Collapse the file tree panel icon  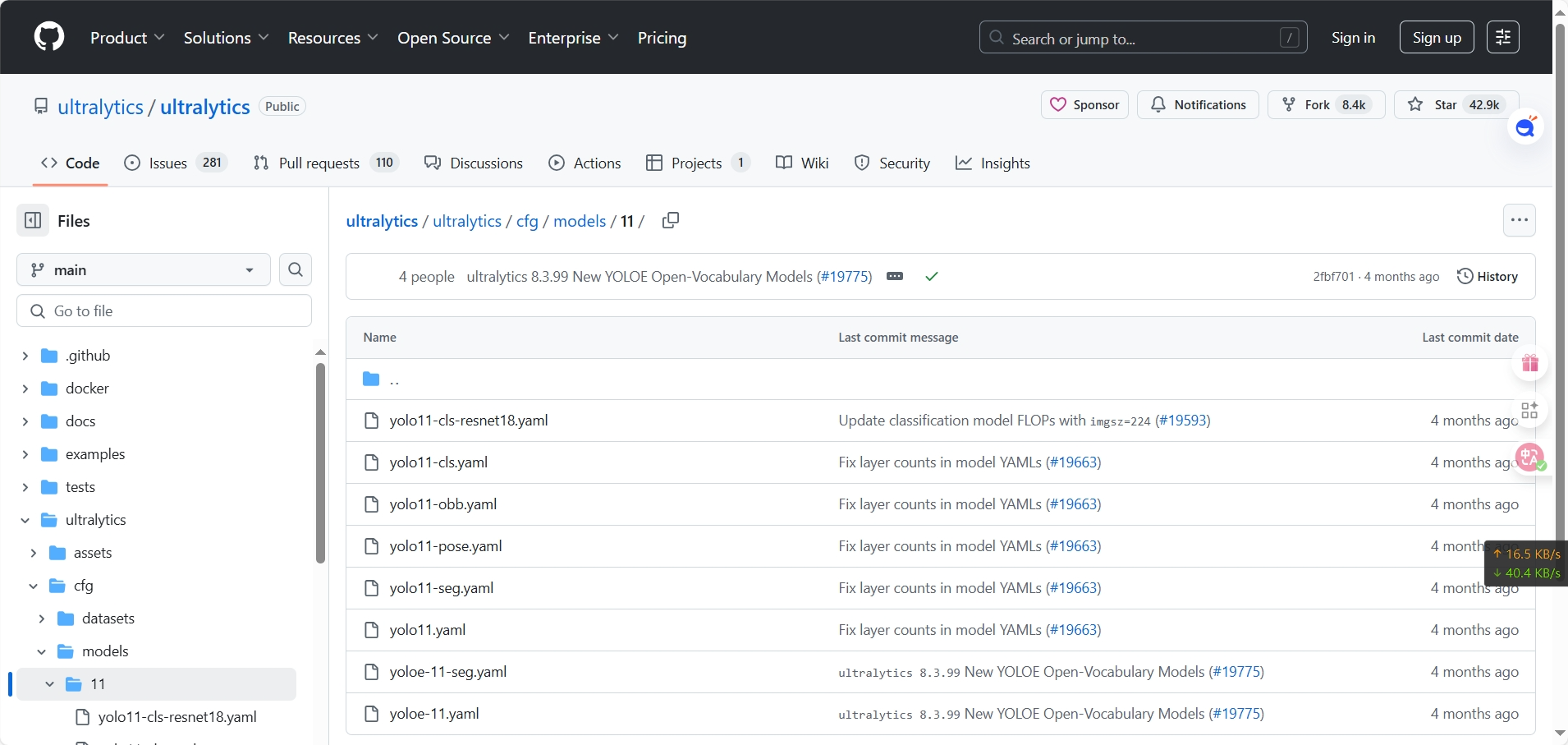tap(33, 220)
